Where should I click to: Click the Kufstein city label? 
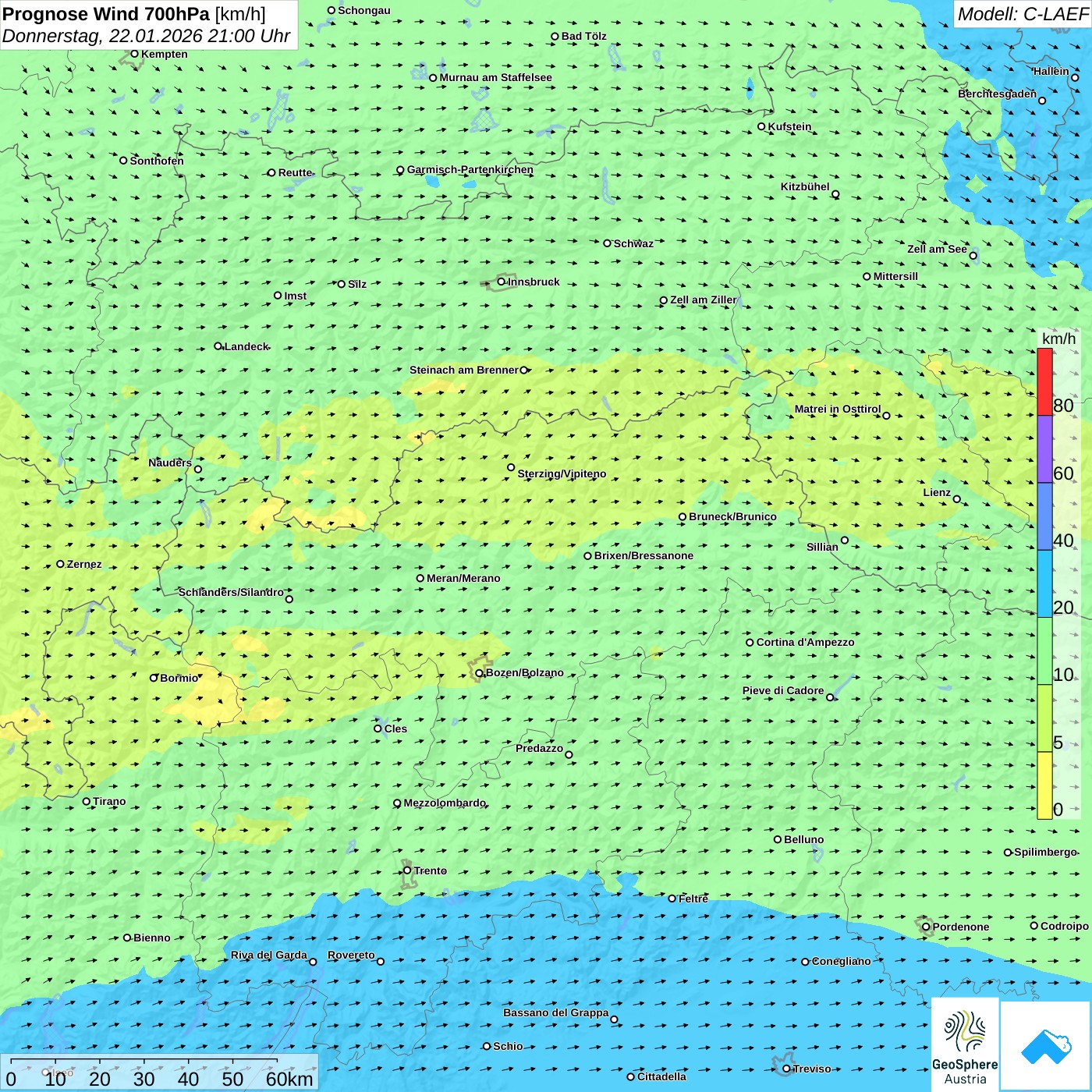(x=789, y=126)
